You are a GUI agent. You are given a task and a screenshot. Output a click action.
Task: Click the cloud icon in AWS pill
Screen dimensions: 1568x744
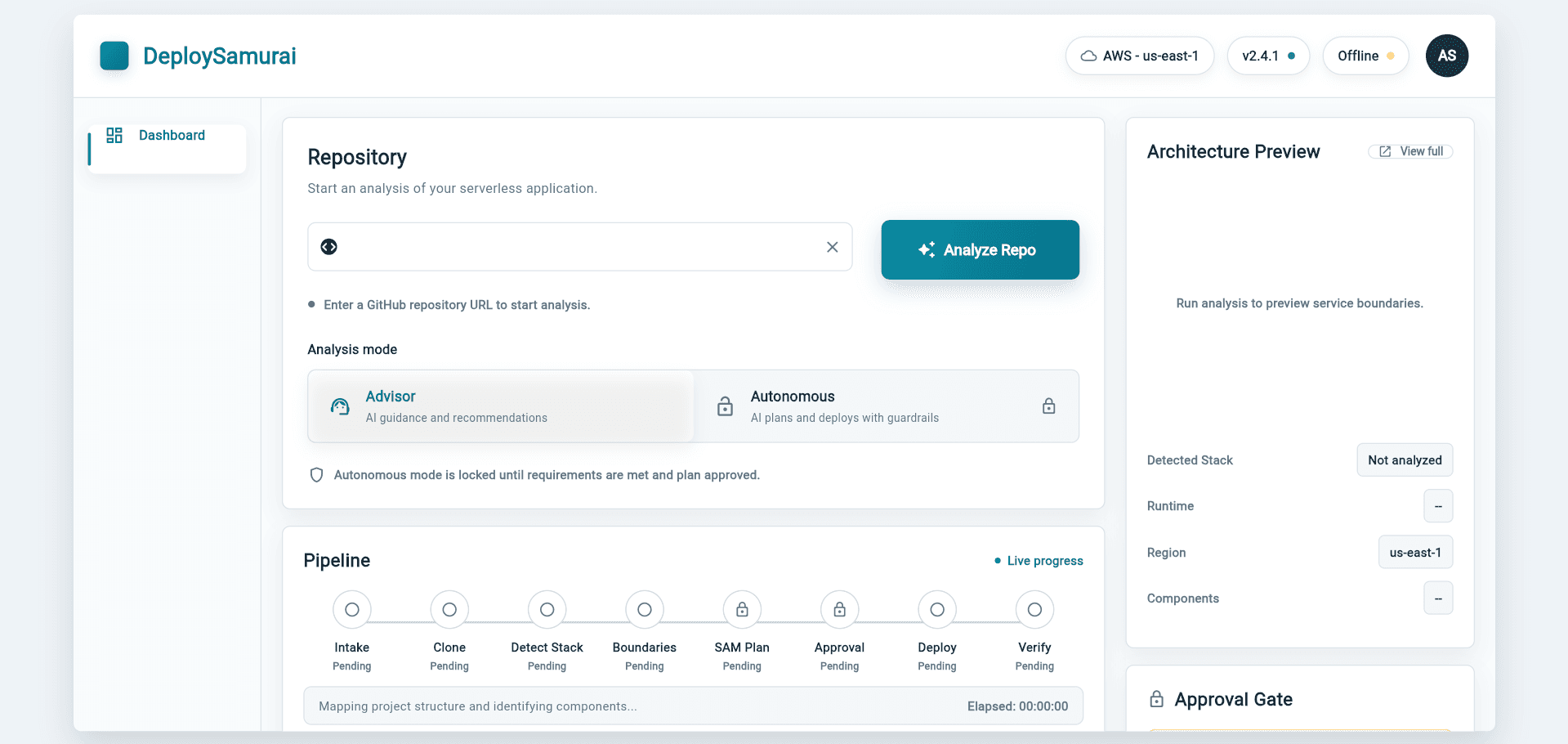click(1088, 56)
